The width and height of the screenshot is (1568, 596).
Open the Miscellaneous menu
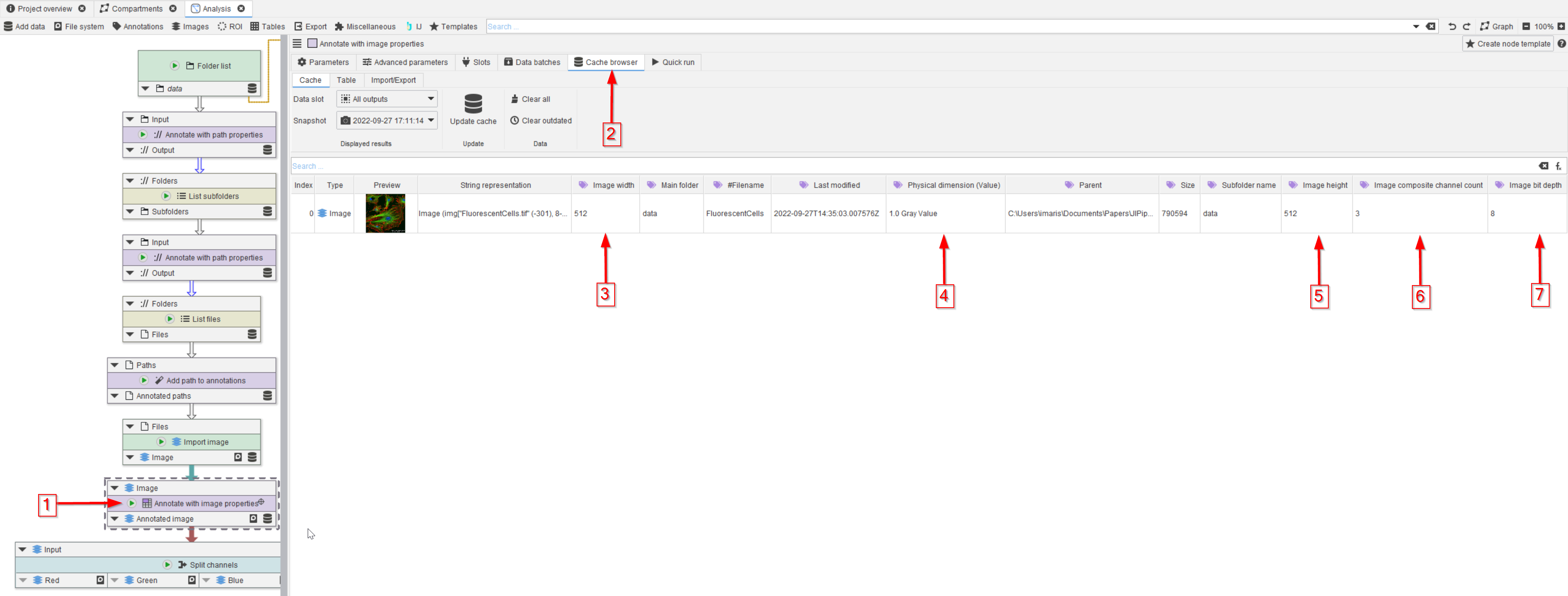coord(365,27)
